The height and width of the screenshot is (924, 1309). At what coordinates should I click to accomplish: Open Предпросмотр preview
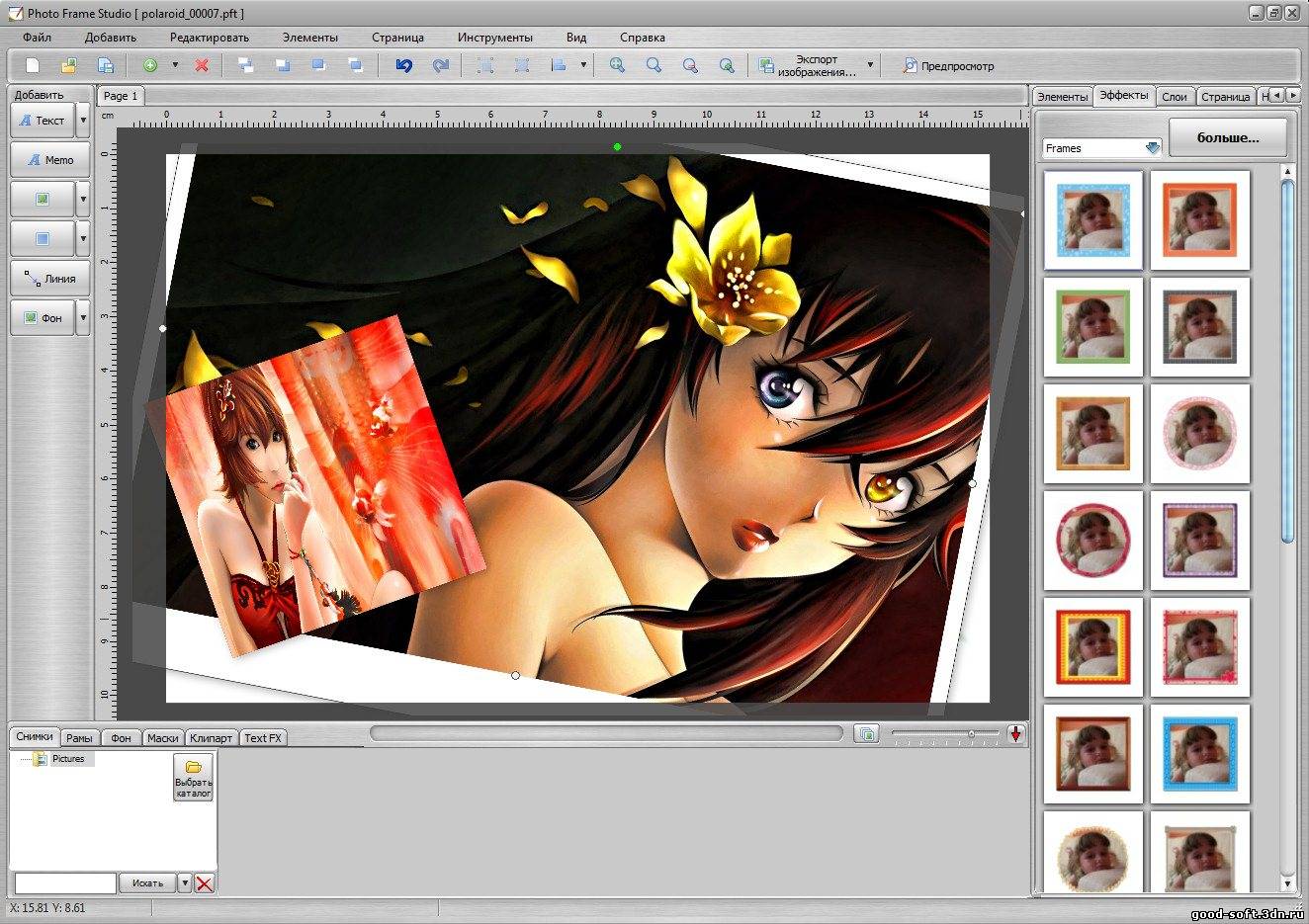(947, 66)
